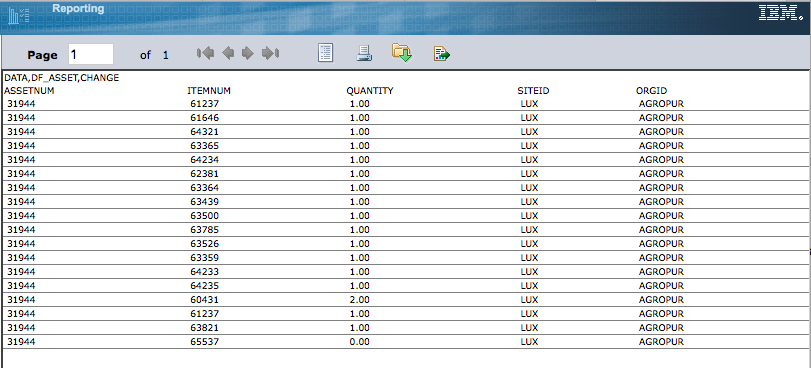Toggle the table of contents icon
811x368 pixels.
[325, 53]
